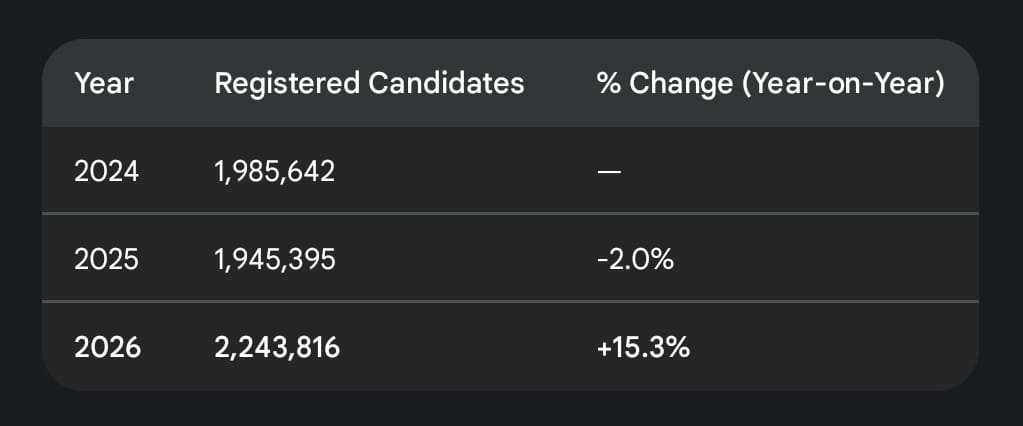Click the "(Year-on-Year)" text in the header
Image resolution: width=1023 pixels, height=426 pixels.
click(x=843, y=84)
